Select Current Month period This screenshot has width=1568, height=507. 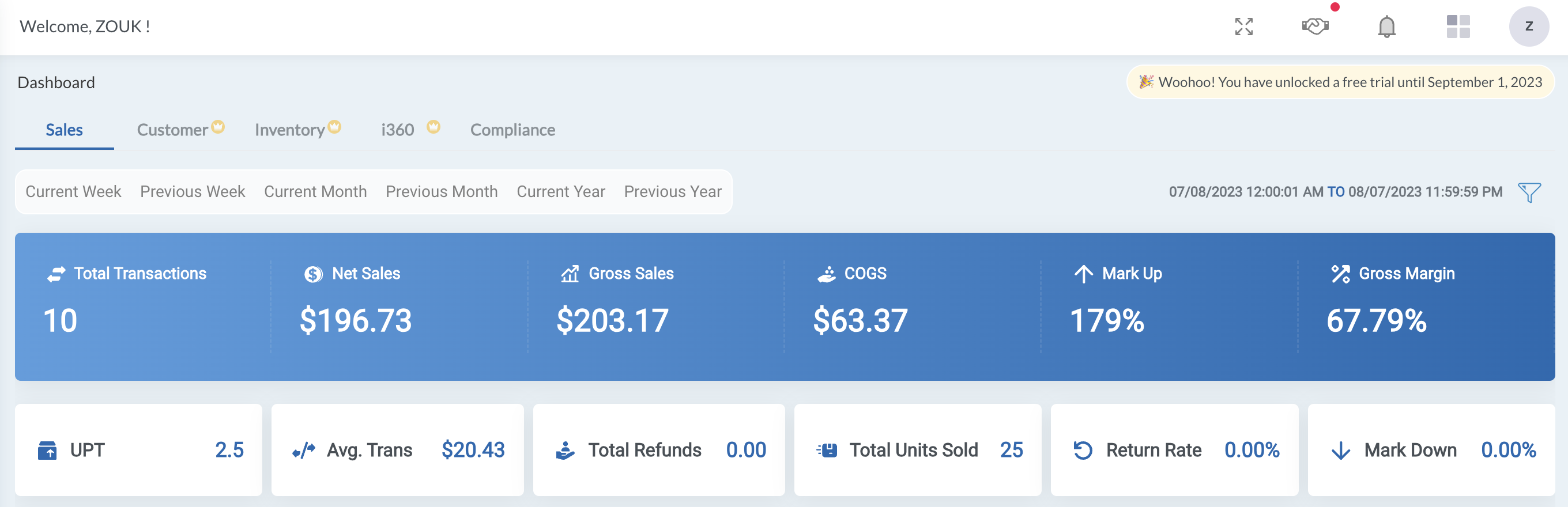click(x=315, y=192)
